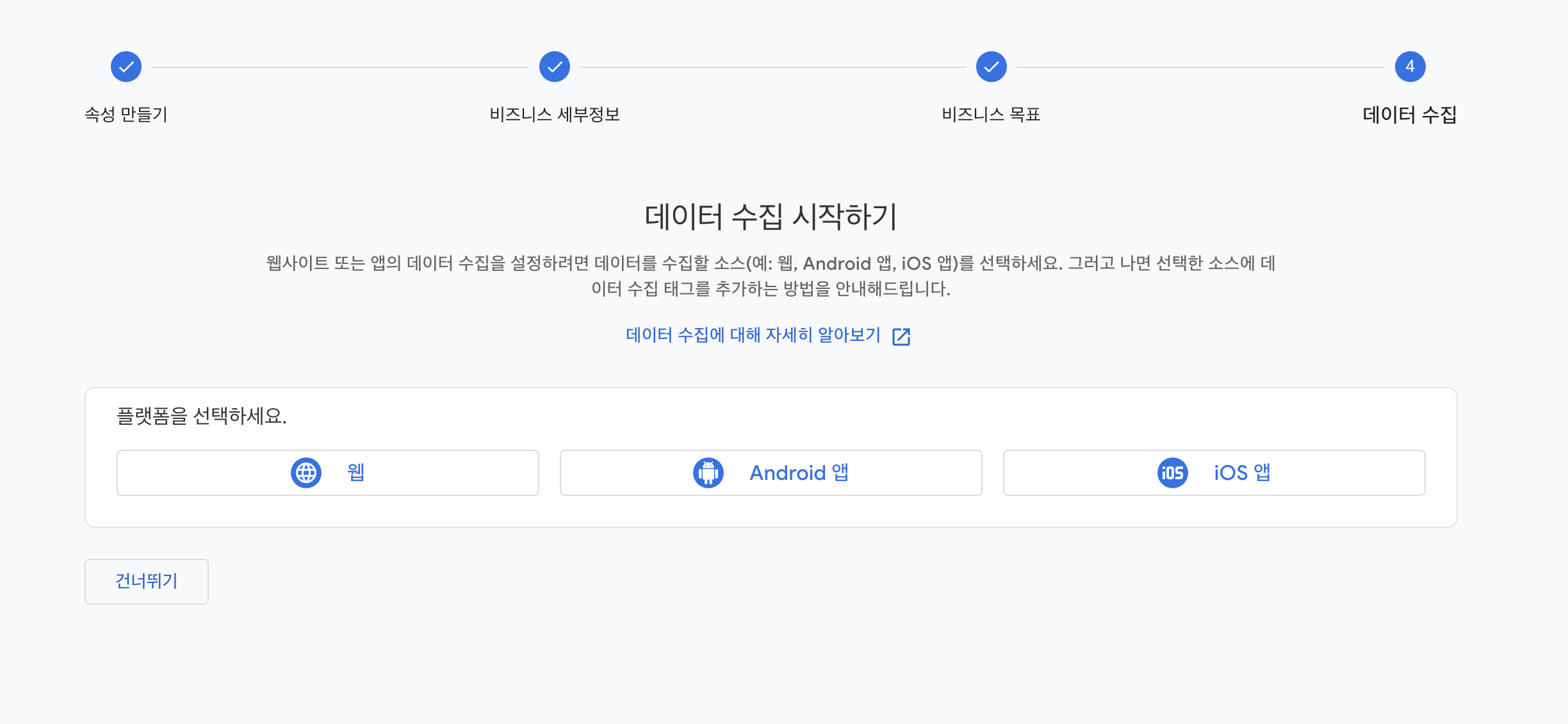Go to 속성 만들기 step label

tap(126, 115)
